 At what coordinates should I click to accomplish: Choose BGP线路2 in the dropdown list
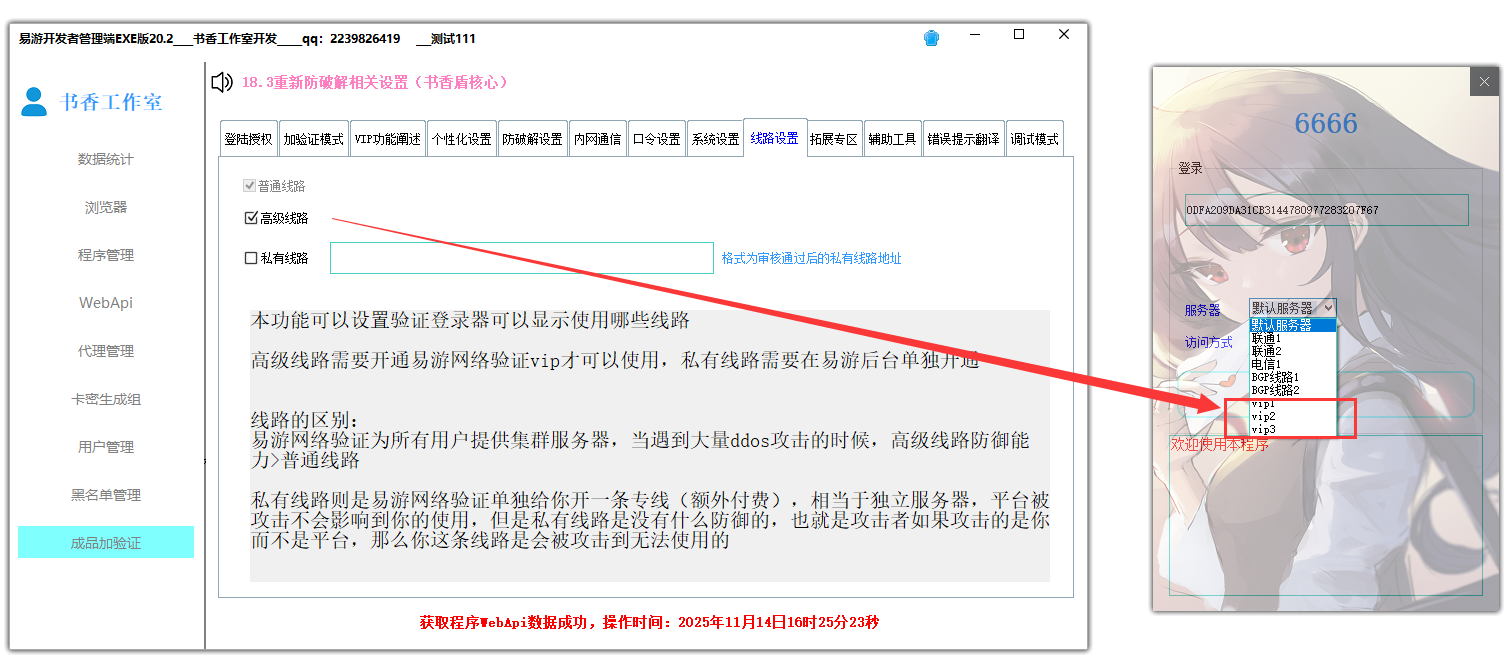(1275, 390)
